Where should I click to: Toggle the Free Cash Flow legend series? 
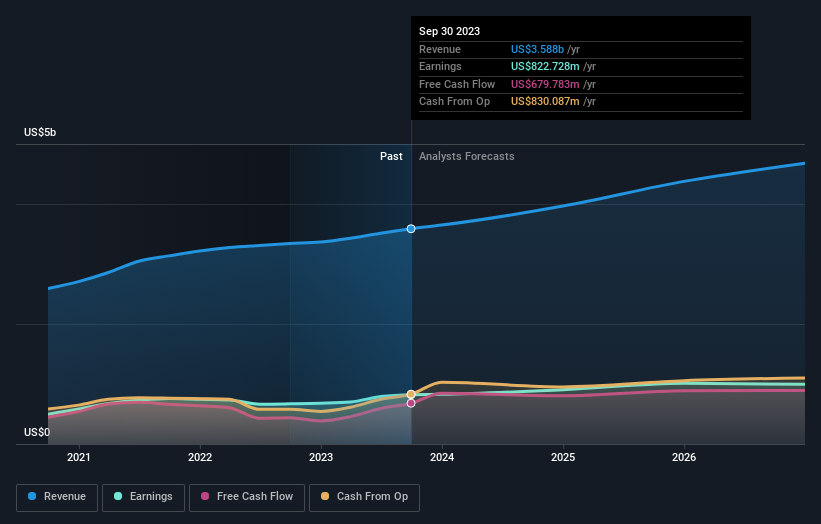pos(247,497)
